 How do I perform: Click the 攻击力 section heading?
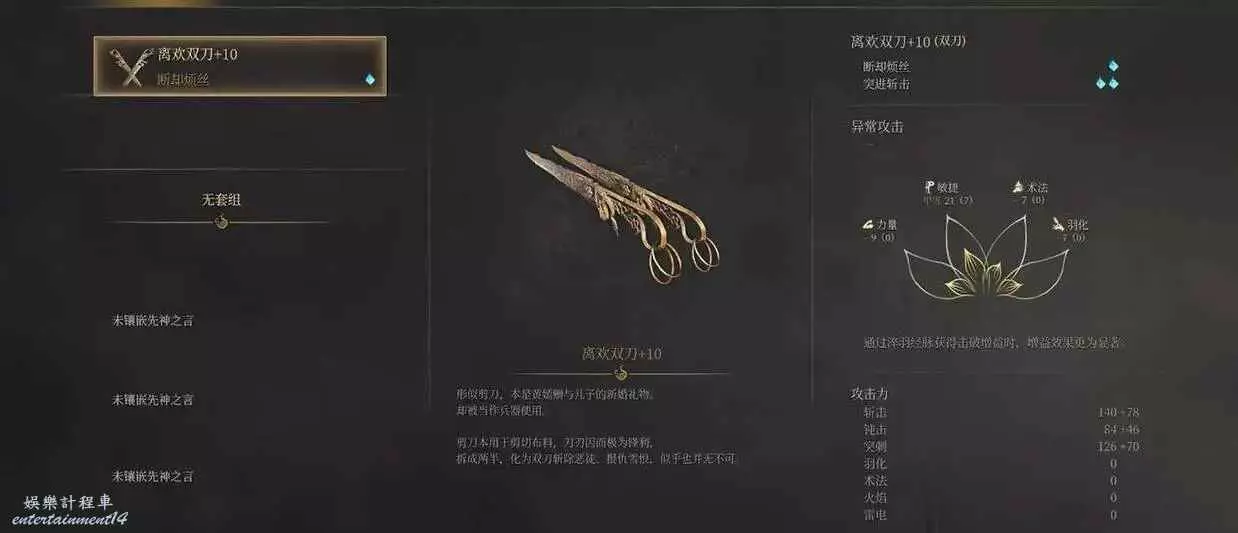click(x=869, y=394)
